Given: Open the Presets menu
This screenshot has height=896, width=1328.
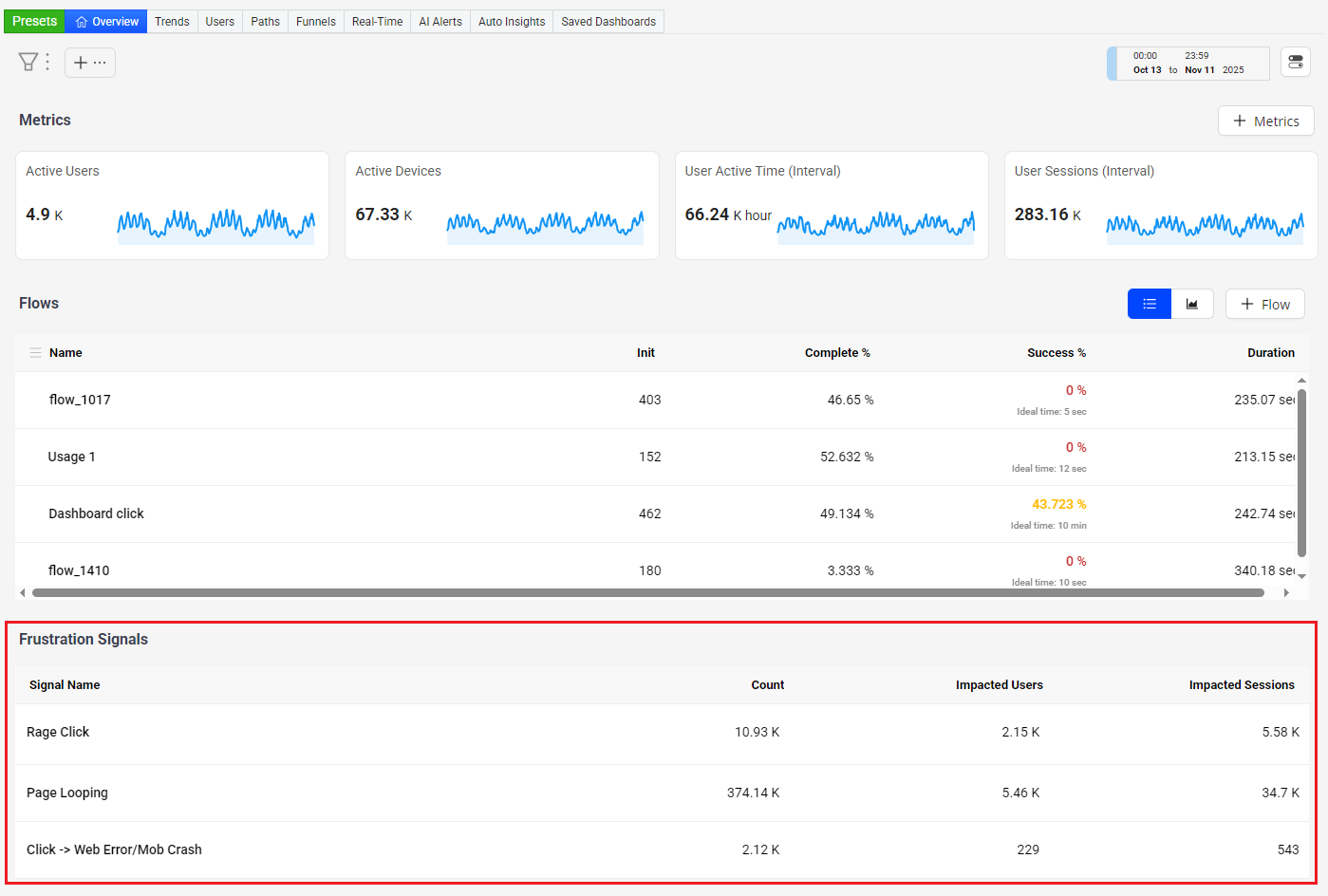Looking at the screenshot, I should pyautogui.click(x=34, y=21).
